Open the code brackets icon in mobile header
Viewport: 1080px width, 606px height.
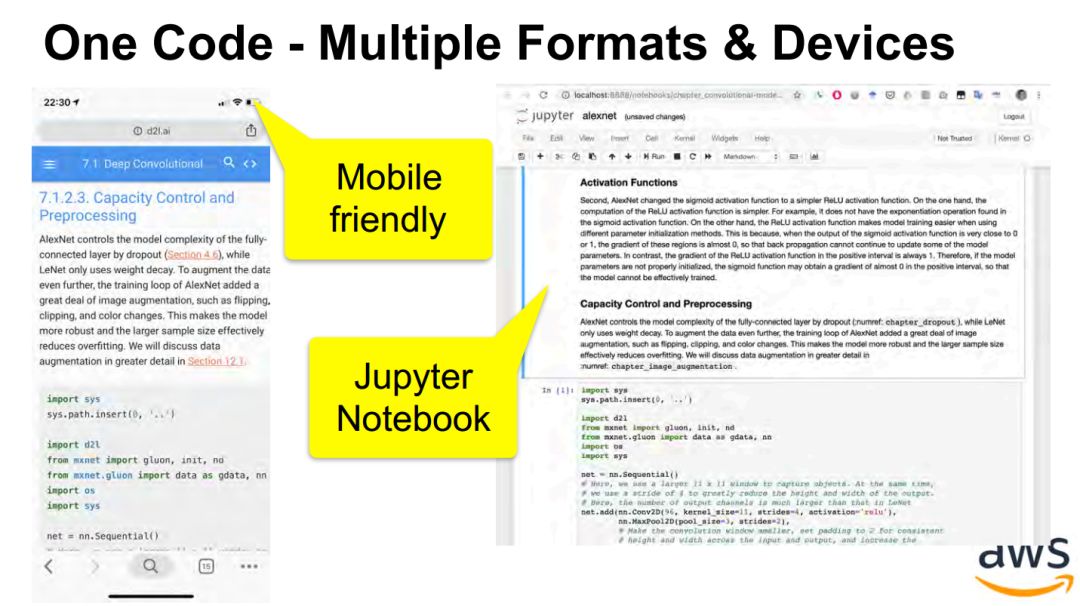250,163
